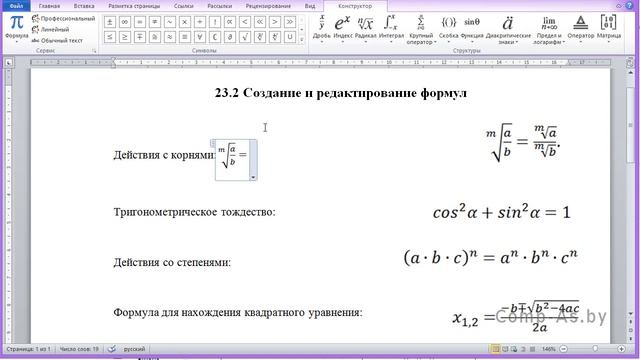This screenshot has width=640, height=360.
Task: Select Print Layout view button
Action: pos(496,349)
